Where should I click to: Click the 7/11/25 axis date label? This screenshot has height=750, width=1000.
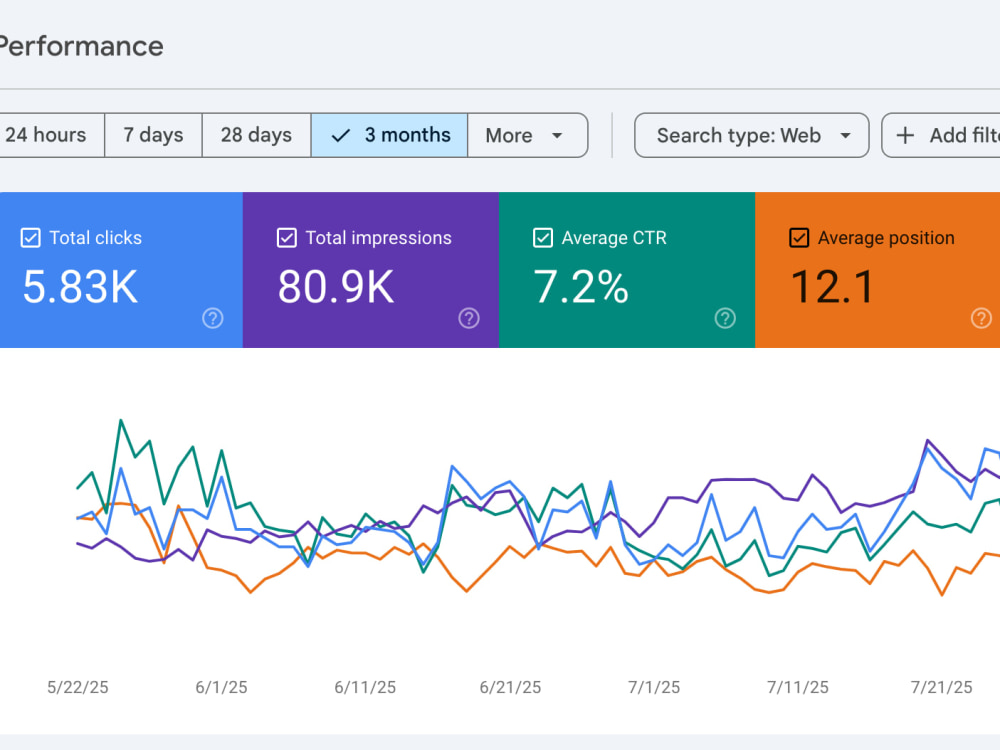pos(798,688)
